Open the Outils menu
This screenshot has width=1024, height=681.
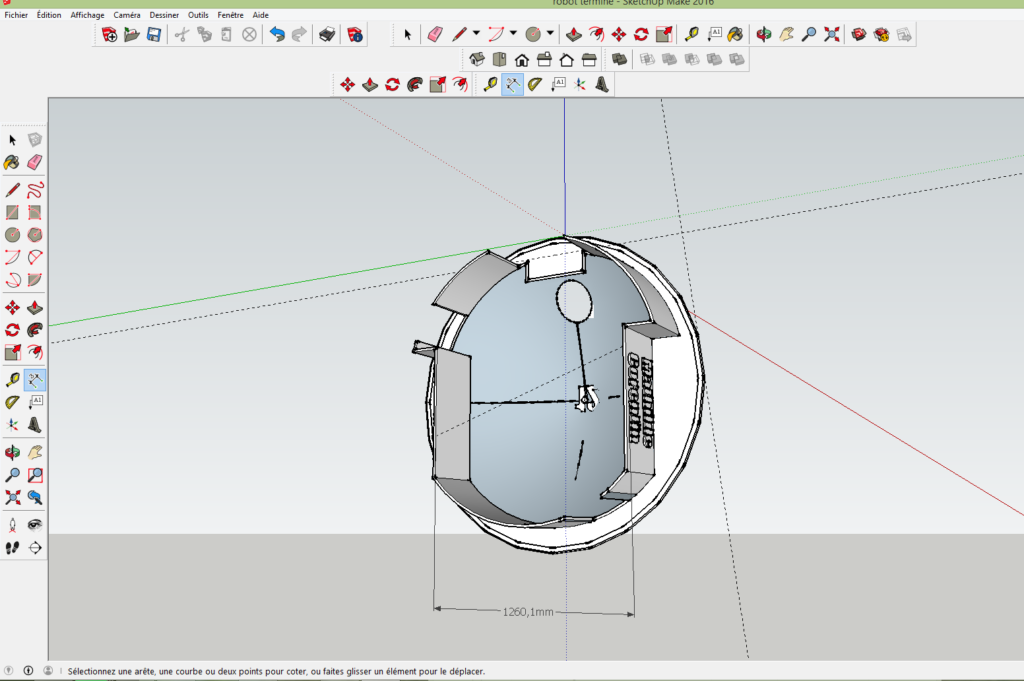[x=198, y=15]
